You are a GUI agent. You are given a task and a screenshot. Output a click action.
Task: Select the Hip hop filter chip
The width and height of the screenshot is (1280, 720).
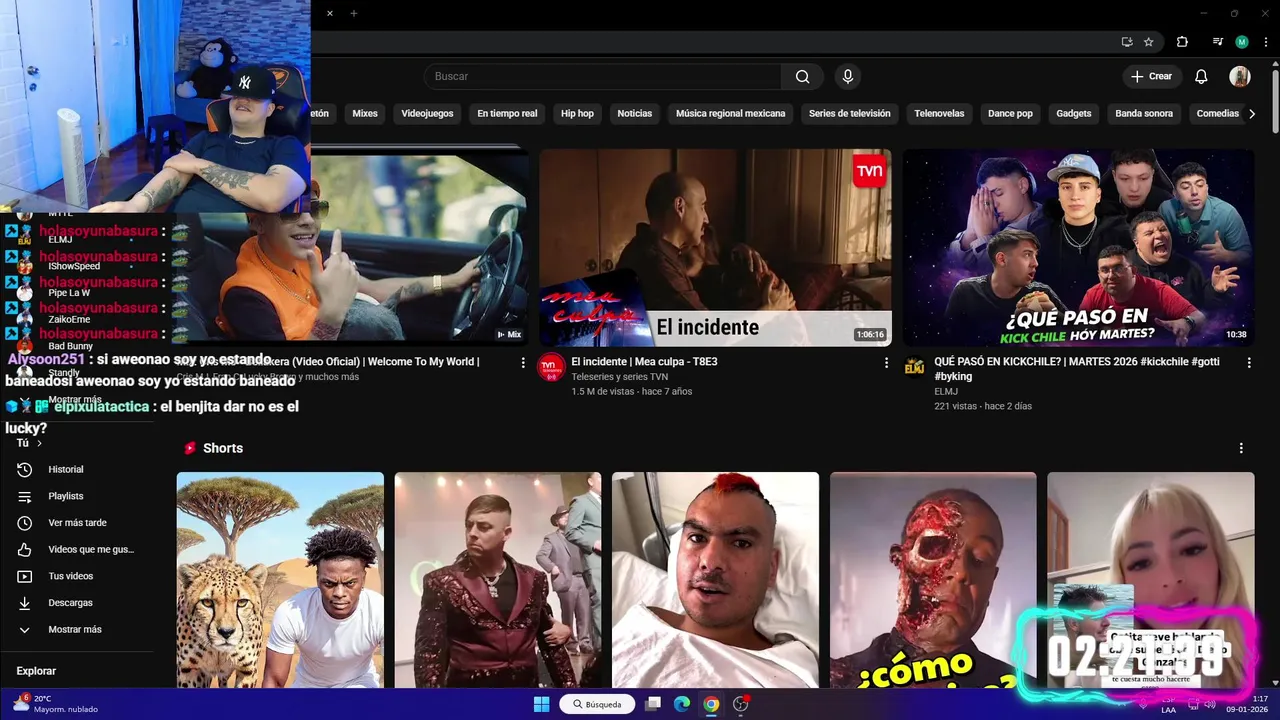point(577,113)
